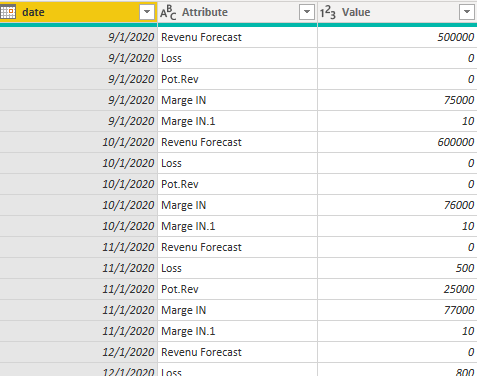Image resolution: width=477 pixels, height=376 pixels.
Task: Select Marge IN with value 76000
Action: tap(184, 205)
